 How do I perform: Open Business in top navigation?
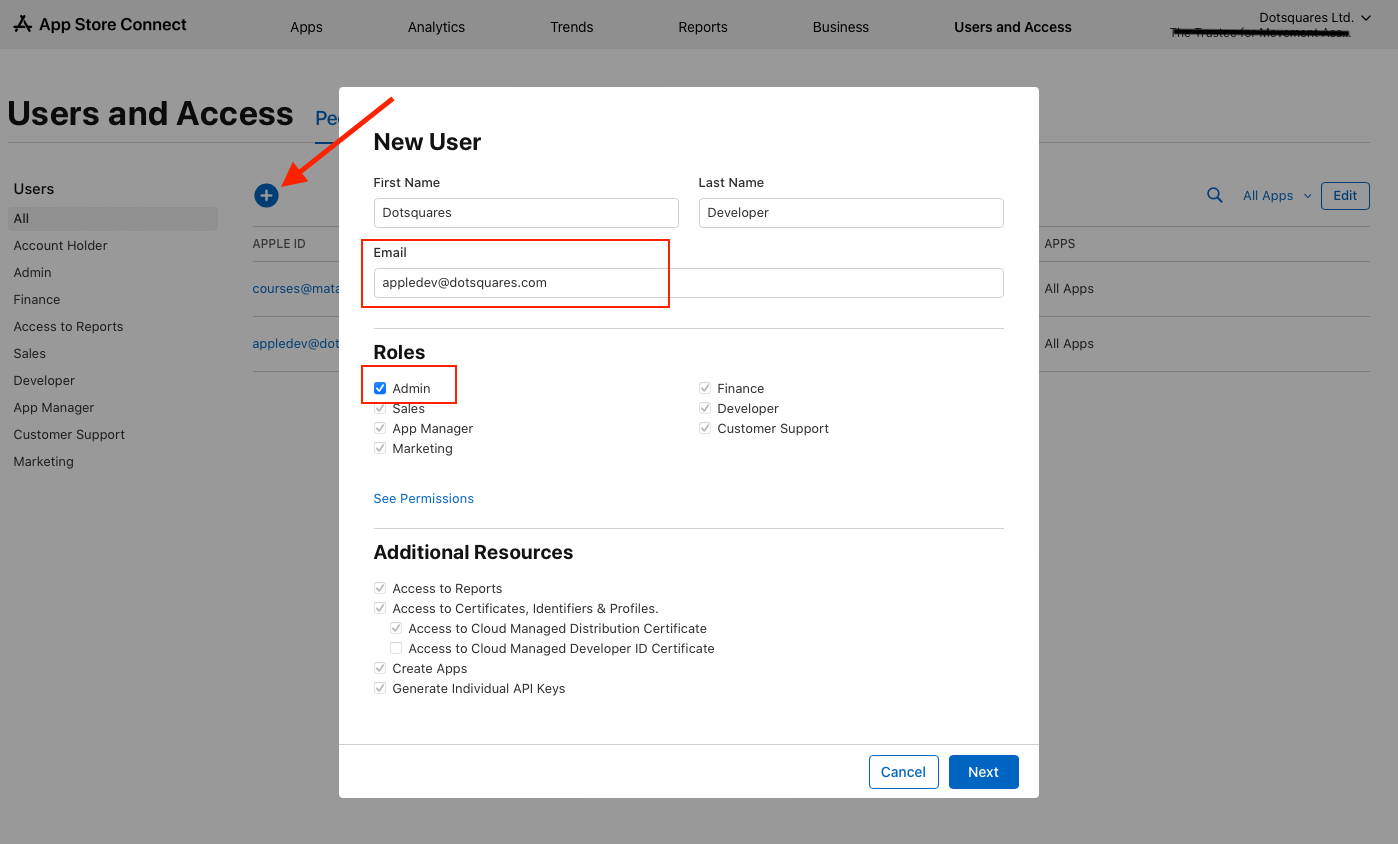tap(841, 27)
